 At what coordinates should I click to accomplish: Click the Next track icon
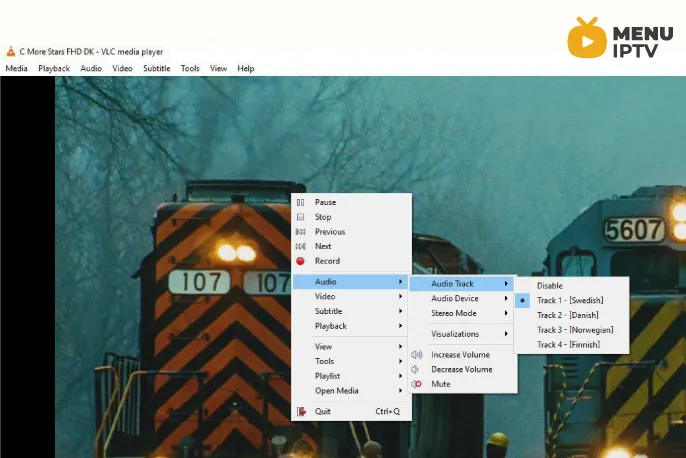pos(300,246)
